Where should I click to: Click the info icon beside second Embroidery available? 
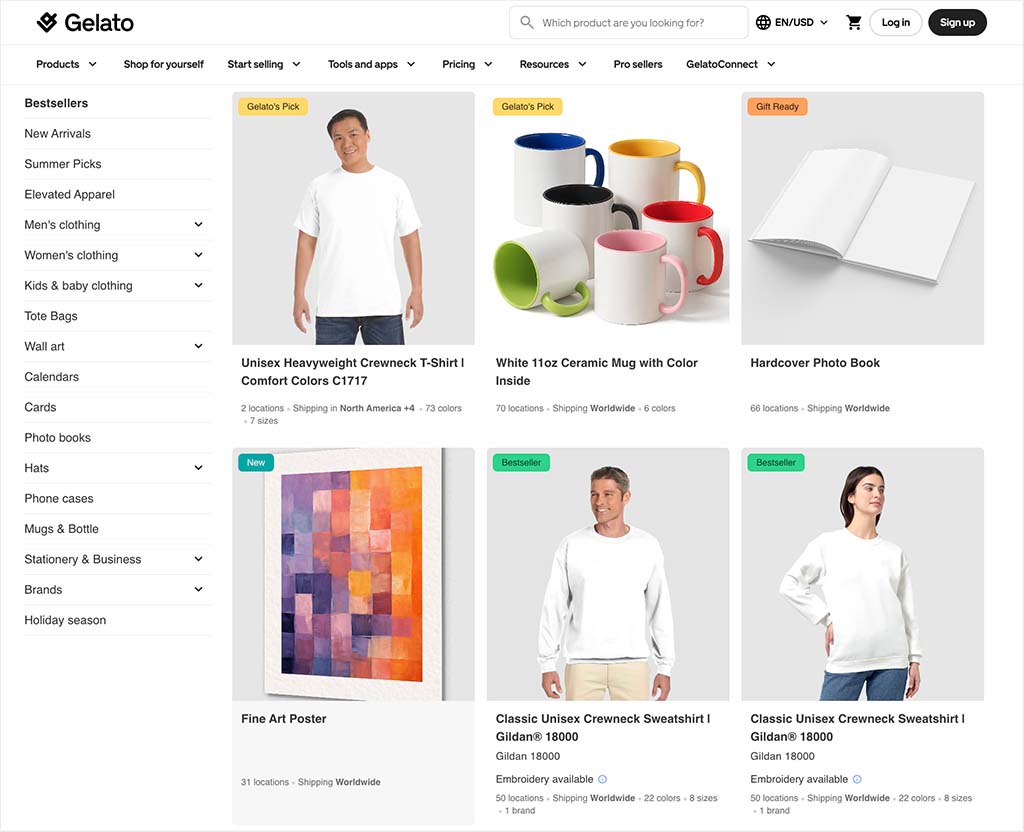(x=857, y=779)
